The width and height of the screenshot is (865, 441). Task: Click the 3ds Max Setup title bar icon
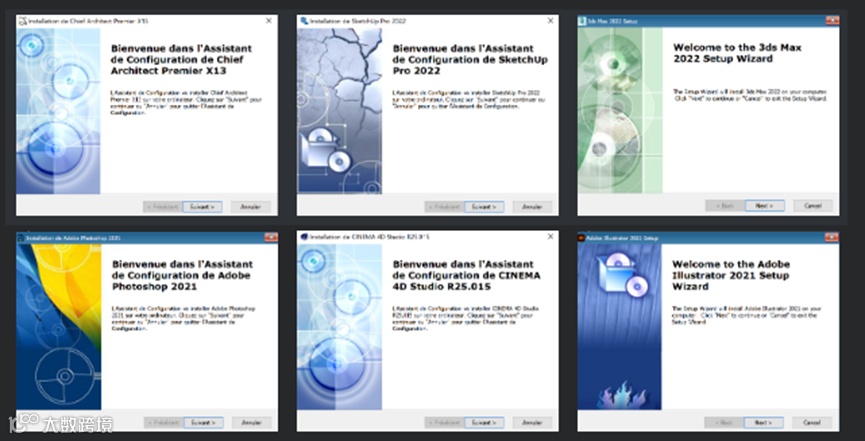[582, 21]
